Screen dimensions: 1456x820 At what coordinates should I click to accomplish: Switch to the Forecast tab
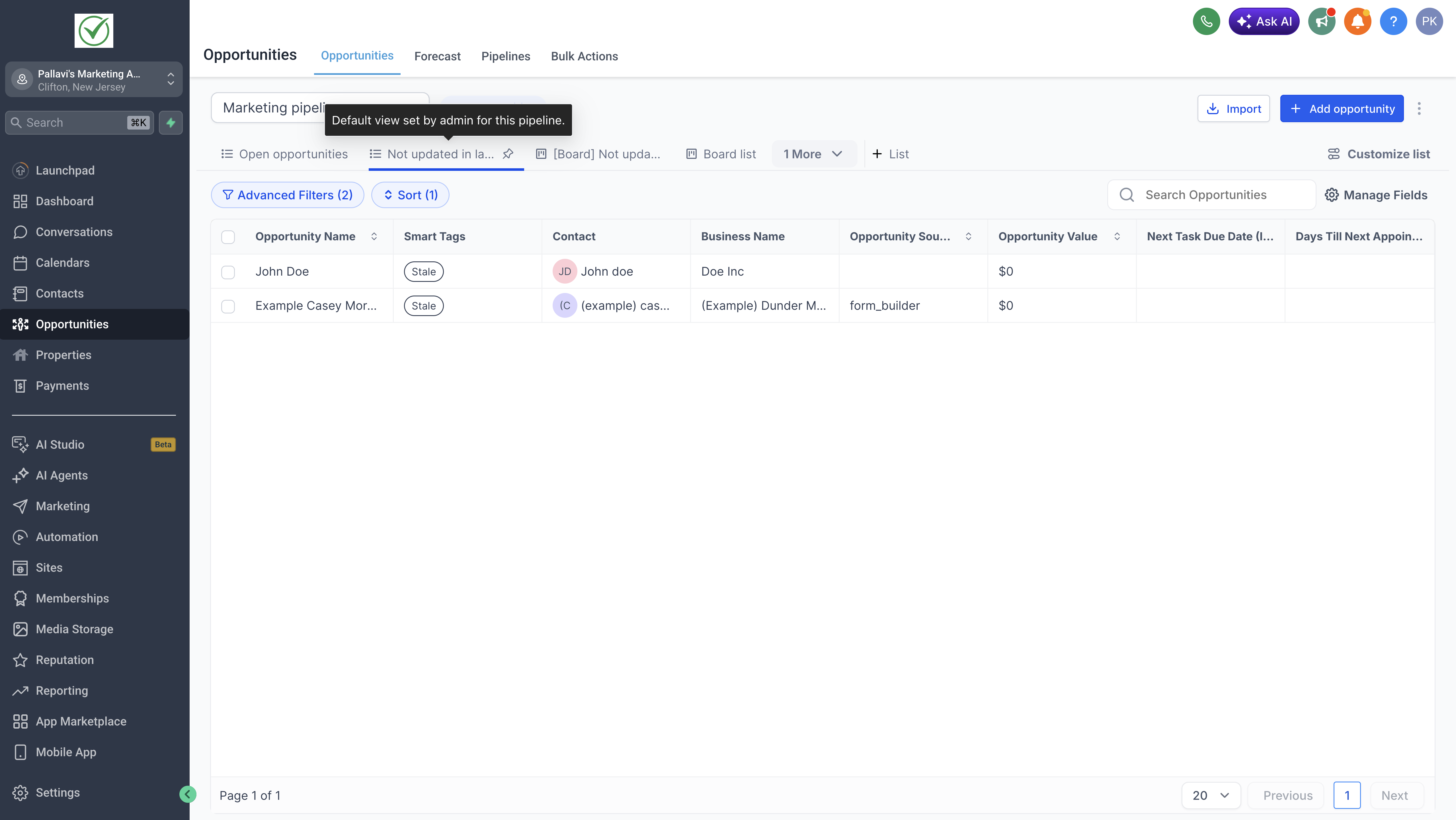437,56
